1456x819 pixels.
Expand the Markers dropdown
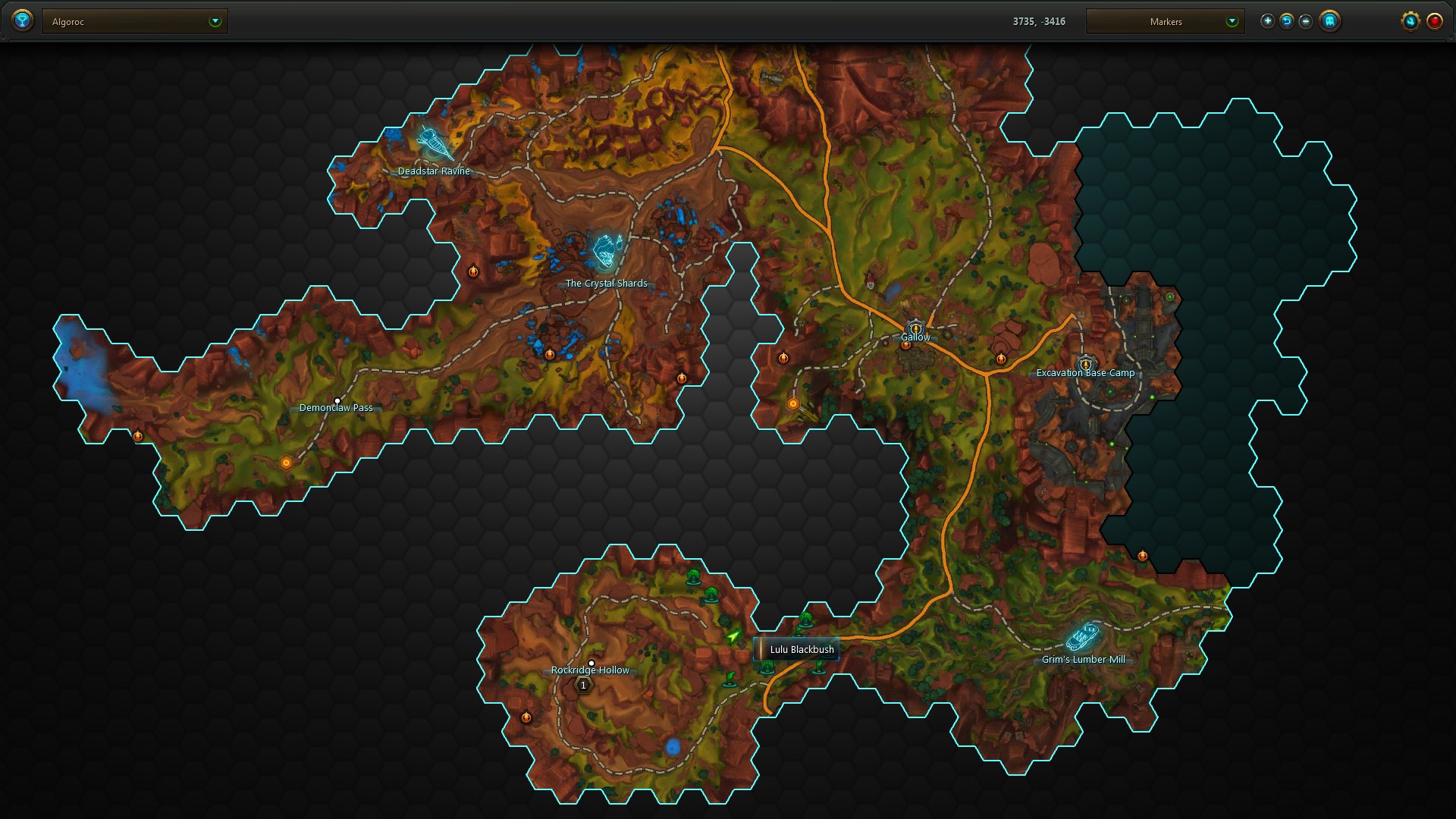point(1165,21)
